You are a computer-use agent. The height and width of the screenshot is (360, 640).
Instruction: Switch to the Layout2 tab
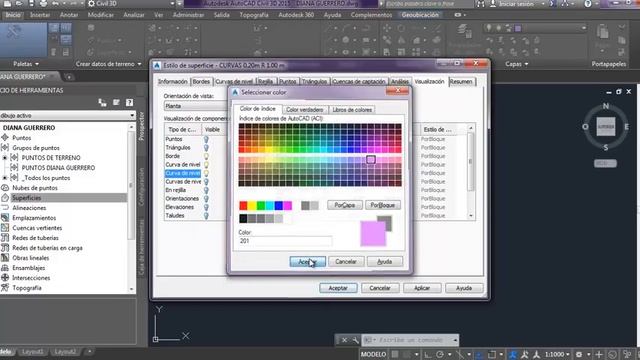pyautogui.click(x=65, y=351)
